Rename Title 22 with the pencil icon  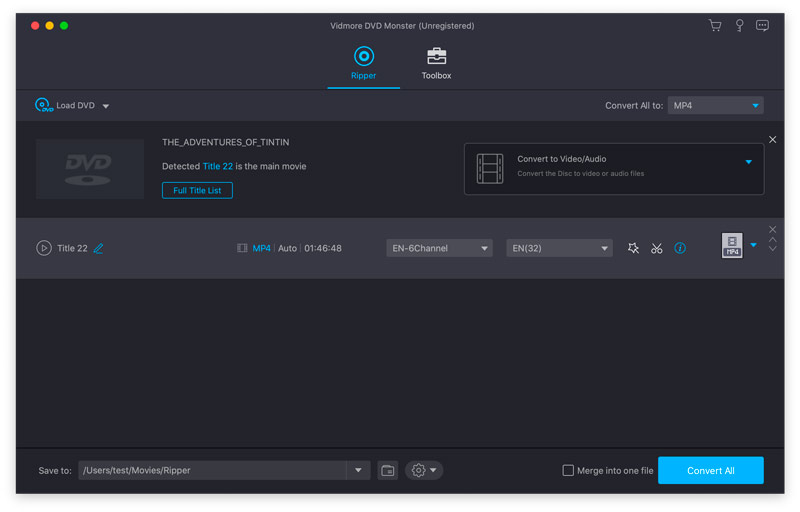point(98,248)
